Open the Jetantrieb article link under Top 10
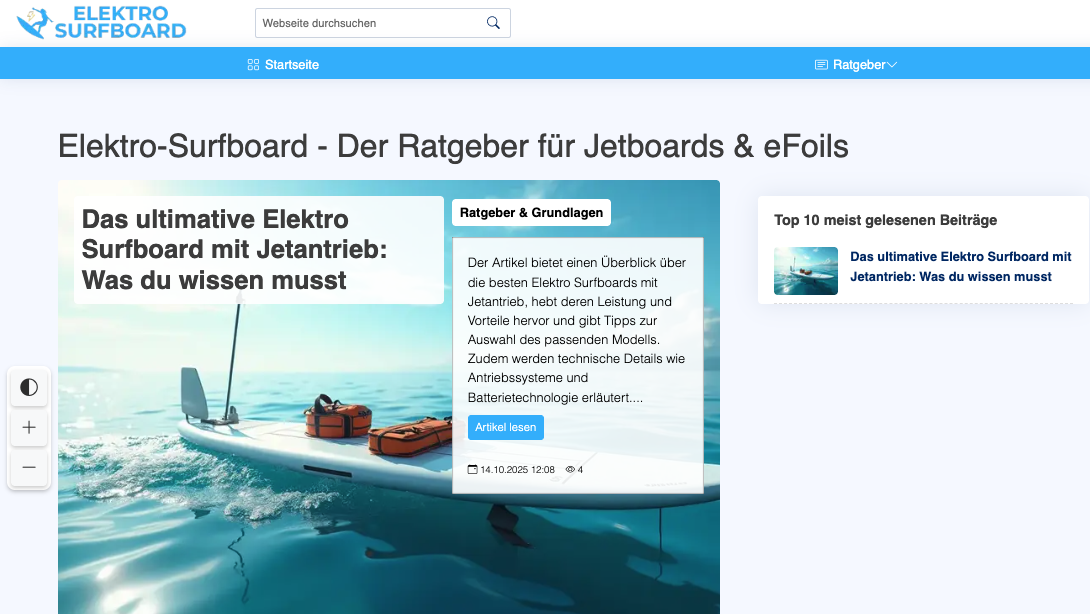Screen dimensions: 1090x614 tap(958, 266)
